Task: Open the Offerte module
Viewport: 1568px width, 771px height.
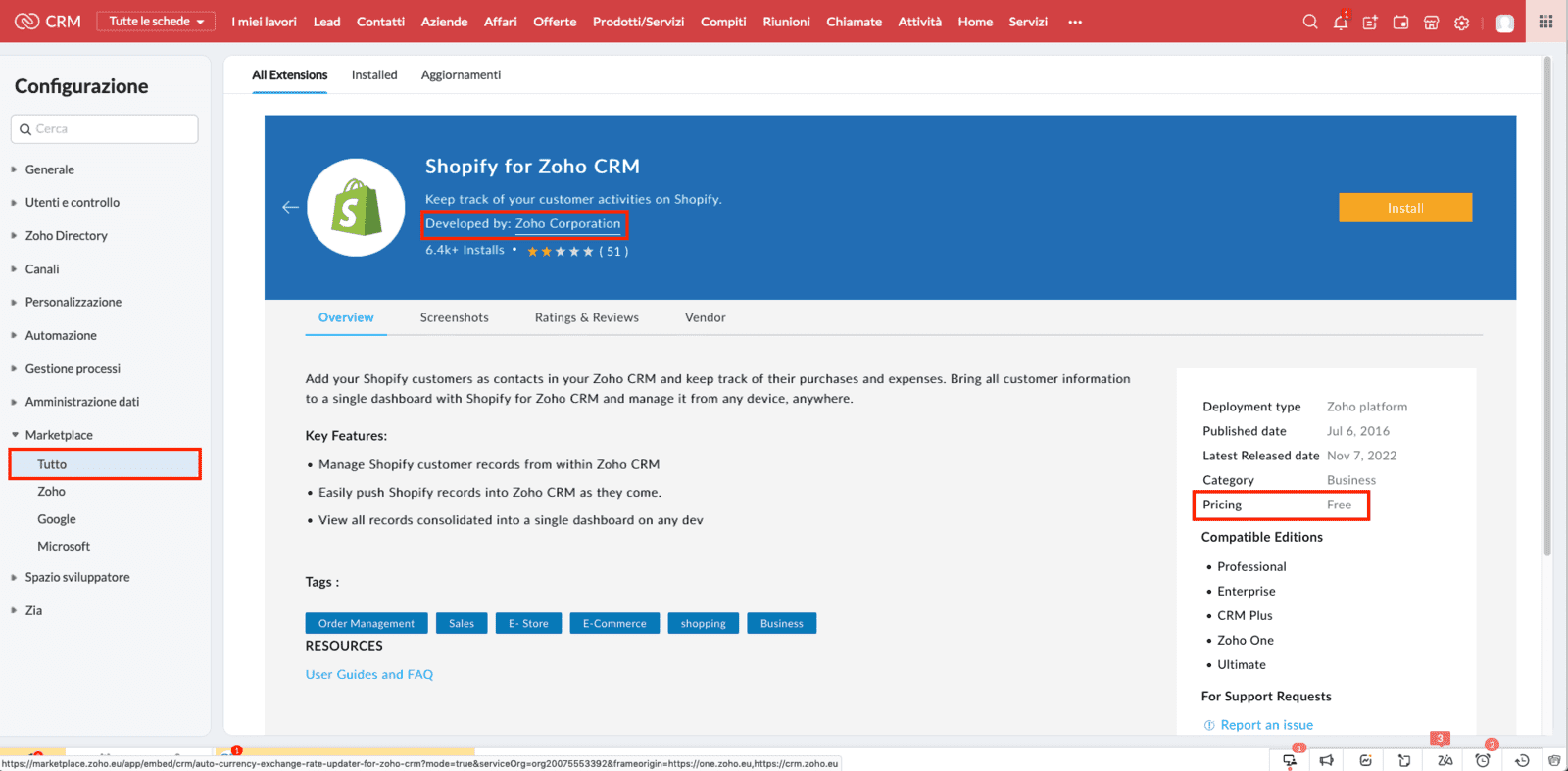Action: 555,22
